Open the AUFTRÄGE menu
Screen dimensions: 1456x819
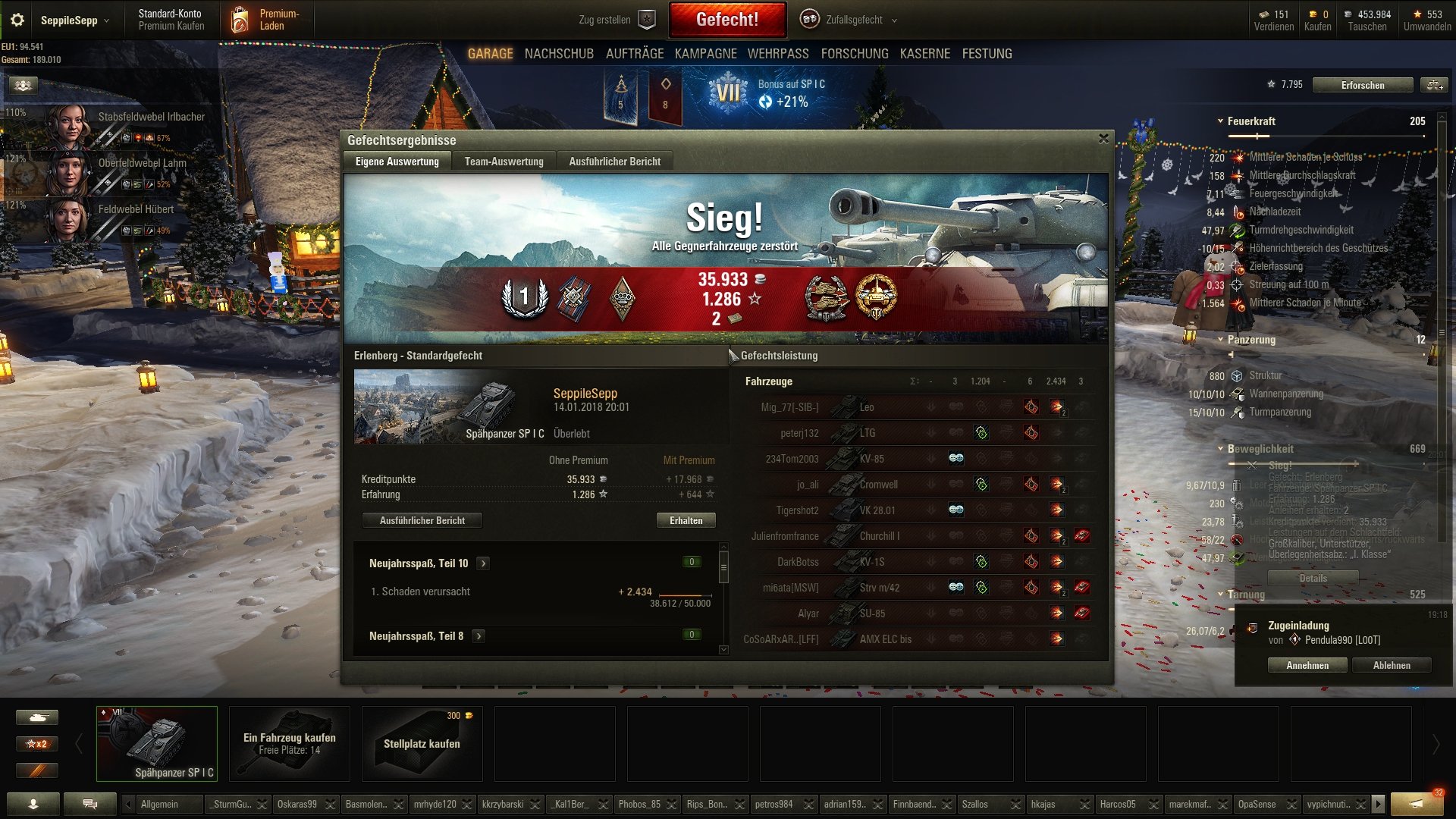point(634,54)
